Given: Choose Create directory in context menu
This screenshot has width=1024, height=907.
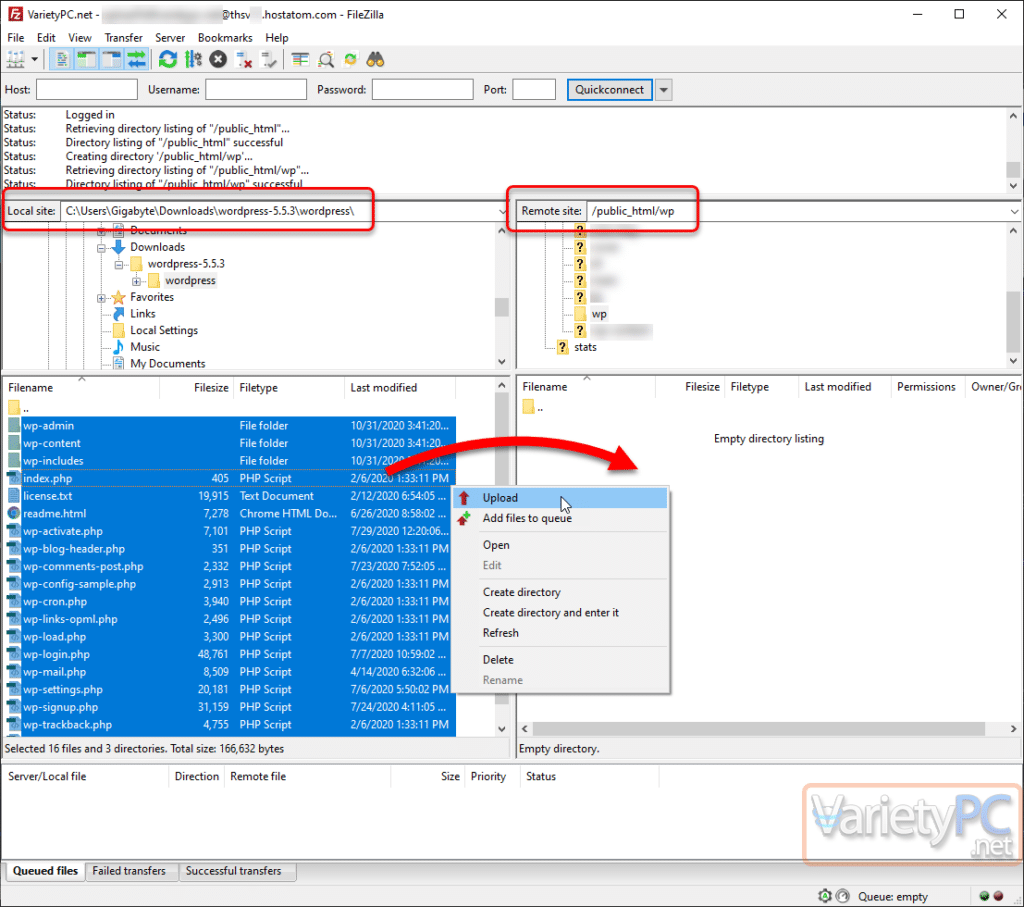Looking at the screenshot, I should coord(561,592).
